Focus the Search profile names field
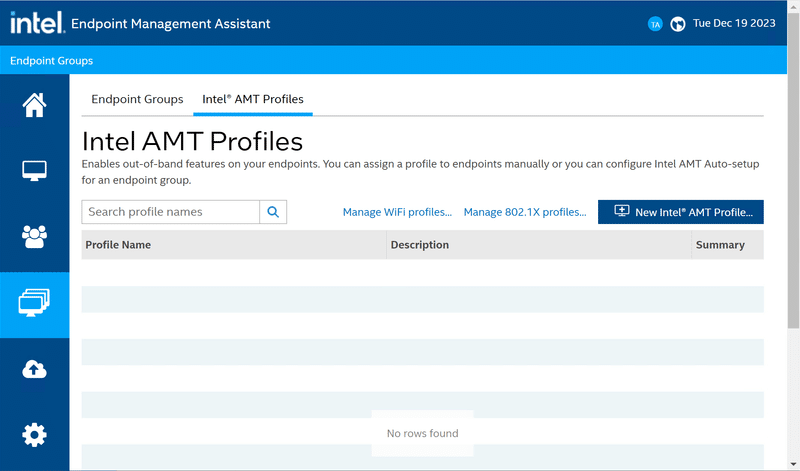800x471 pixels. pos(170,212)
